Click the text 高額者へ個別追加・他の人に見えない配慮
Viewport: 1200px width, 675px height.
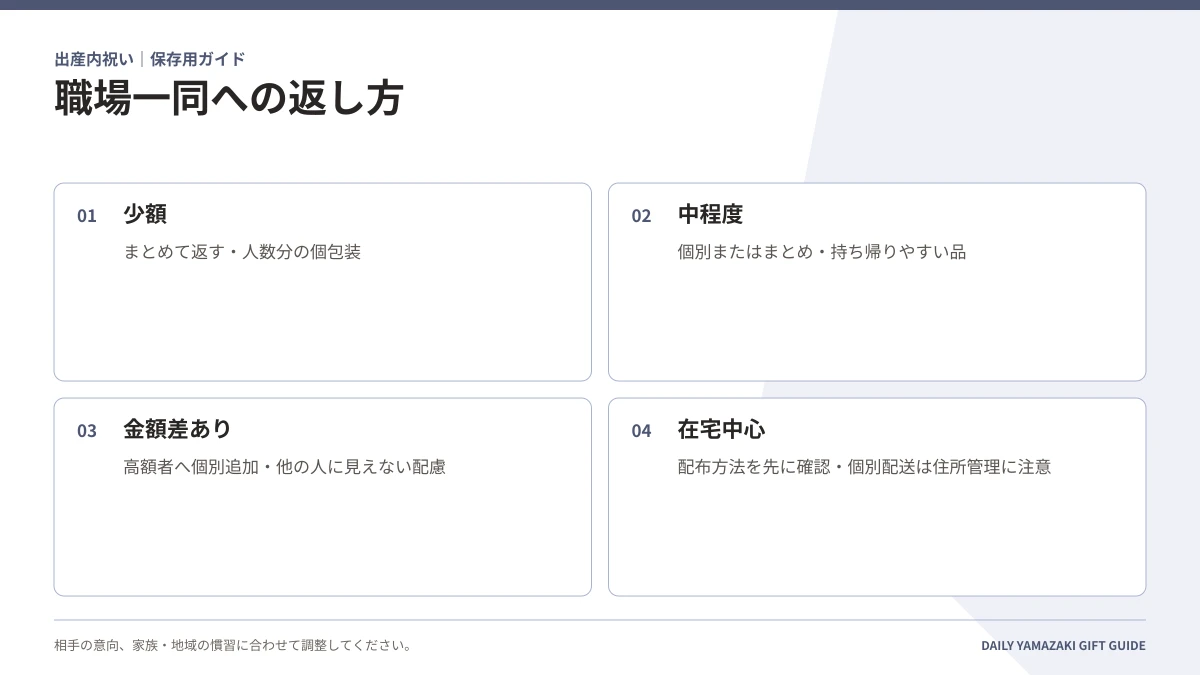(284, 467)
